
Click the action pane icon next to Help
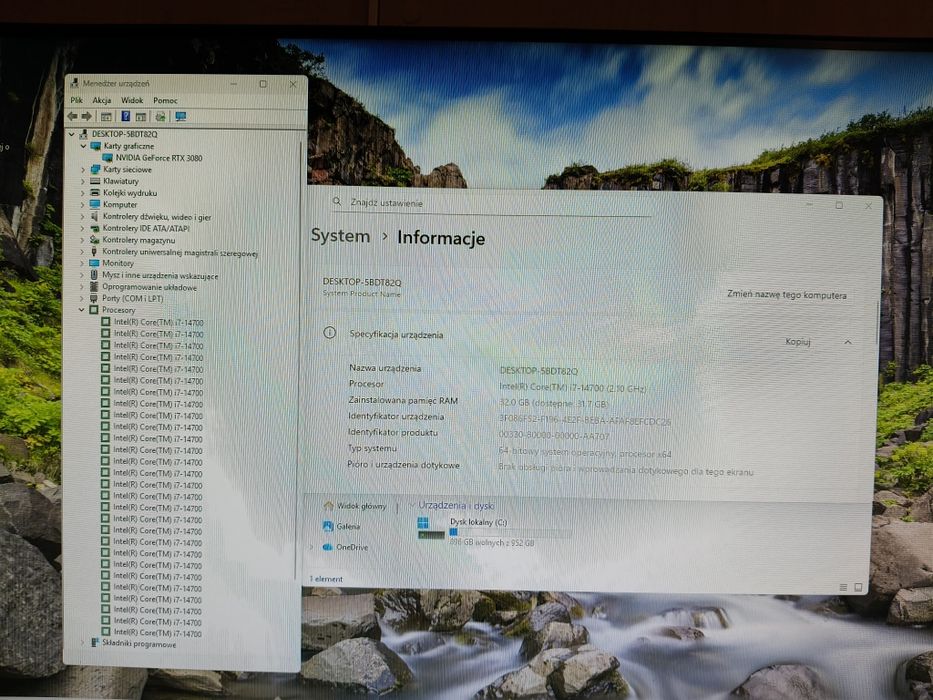tap(141, 117)
